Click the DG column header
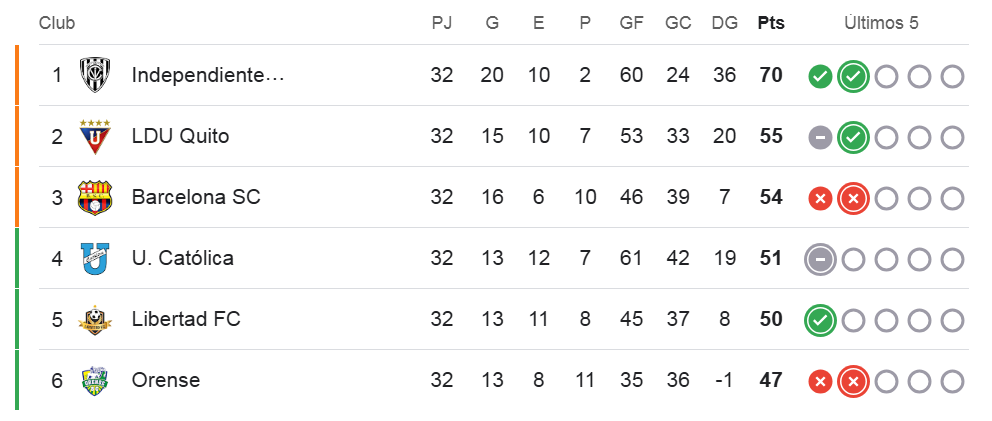The width and height of the screenshot is (992, 421). (x=724, y=23)
